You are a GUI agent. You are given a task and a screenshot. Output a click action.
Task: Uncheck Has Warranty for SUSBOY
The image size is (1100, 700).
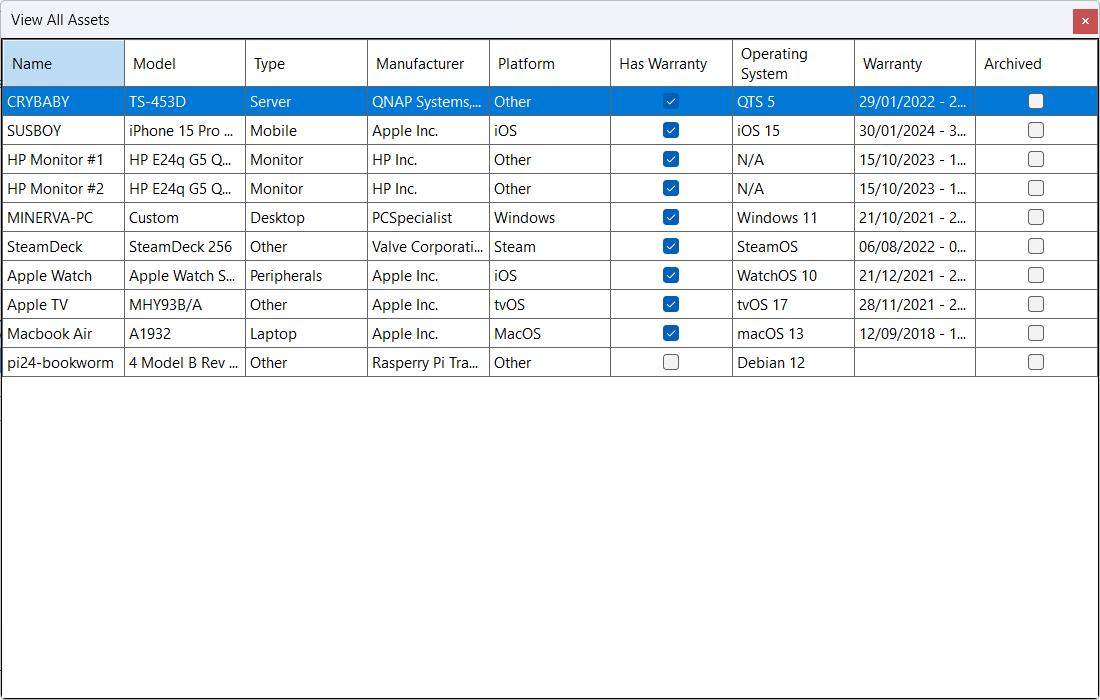point(671,130)
